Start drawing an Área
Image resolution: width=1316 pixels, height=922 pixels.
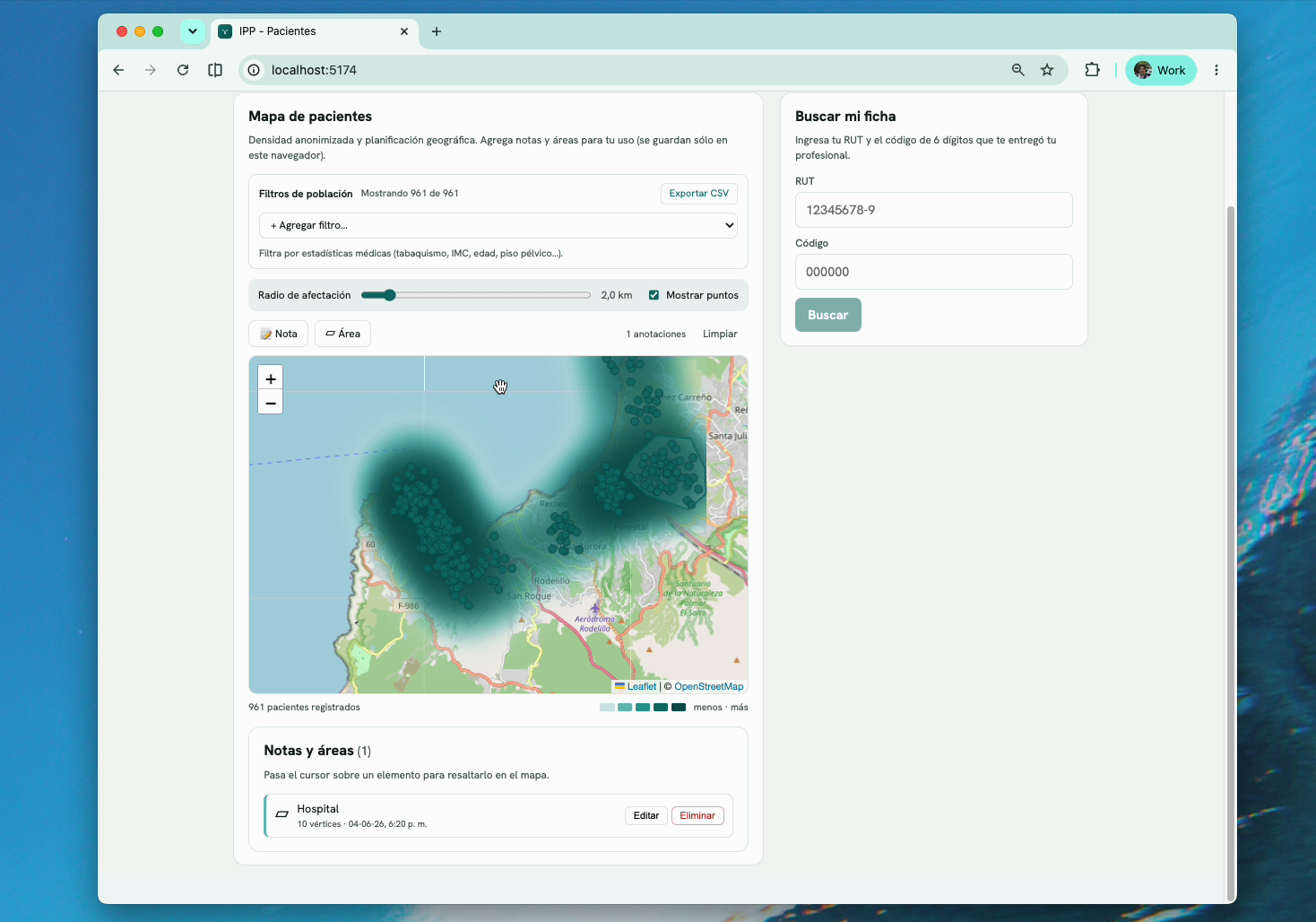(342, 334)
